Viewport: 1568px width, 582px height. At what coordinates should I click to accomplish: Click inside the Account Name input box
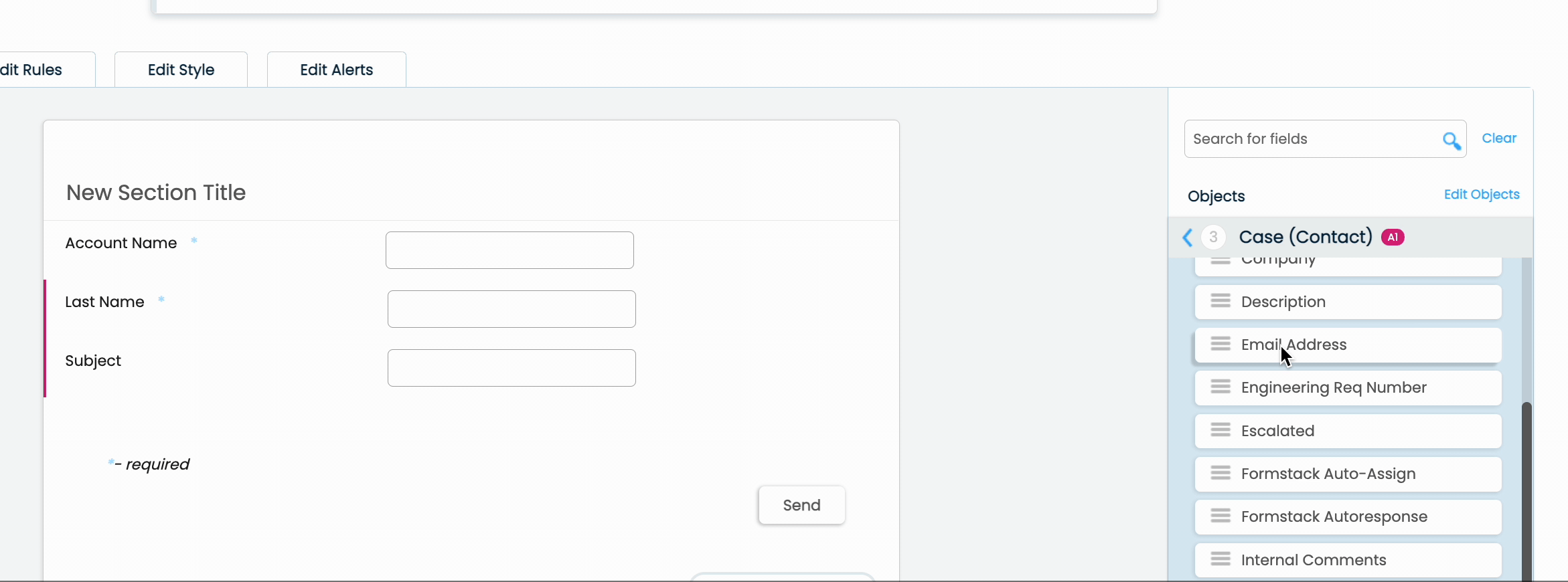pyautogui.click(x=509, y=250)
